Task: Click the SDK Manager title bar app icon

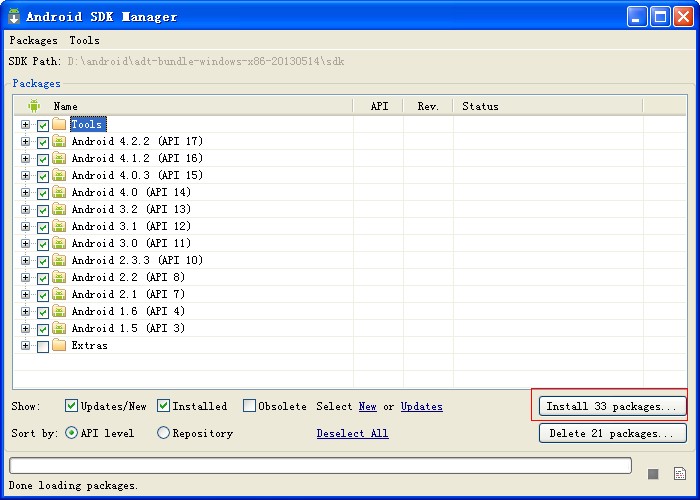Action: (14, 17)
